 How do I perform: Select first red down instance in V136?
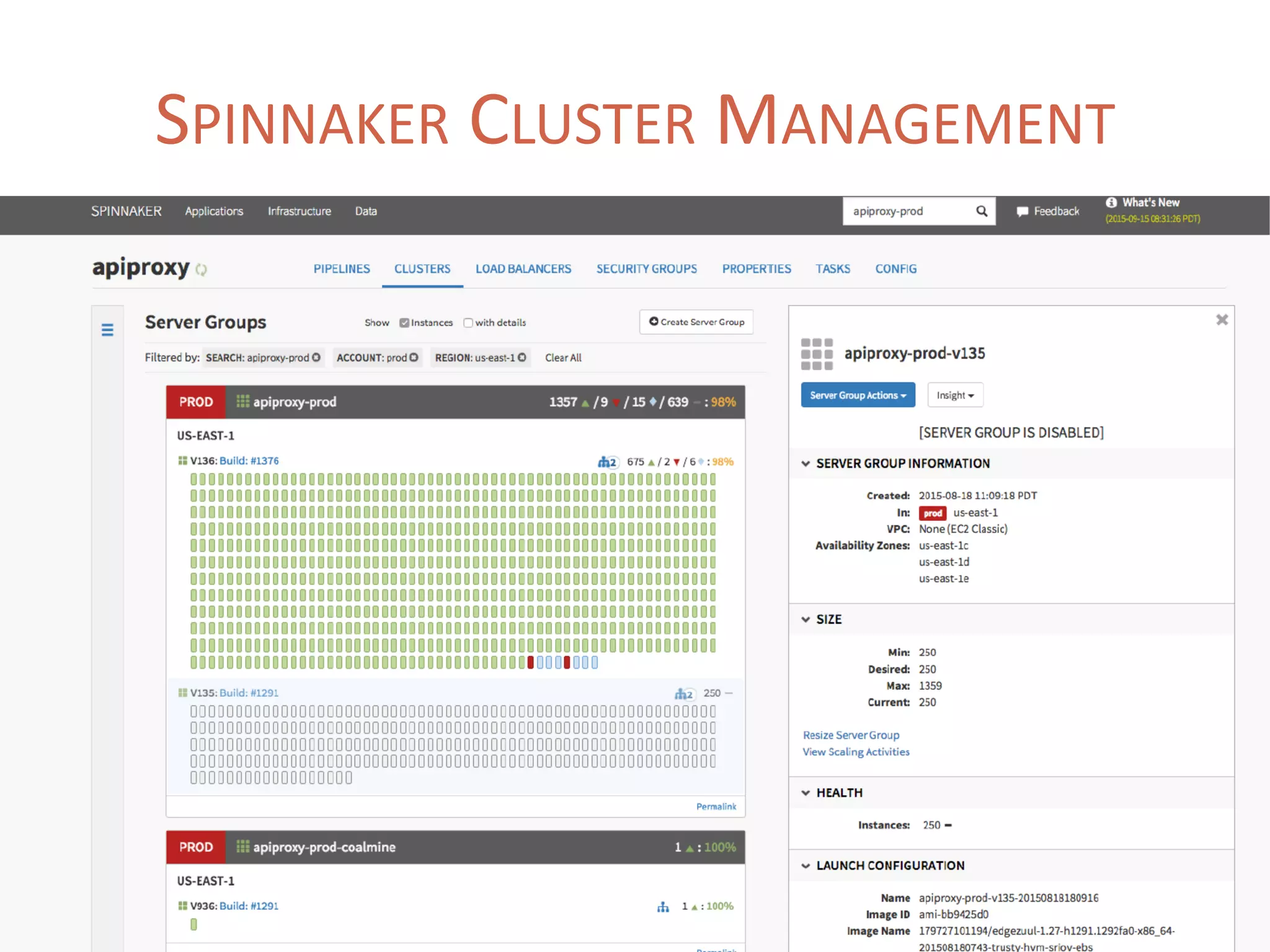[x=530, y=663]
